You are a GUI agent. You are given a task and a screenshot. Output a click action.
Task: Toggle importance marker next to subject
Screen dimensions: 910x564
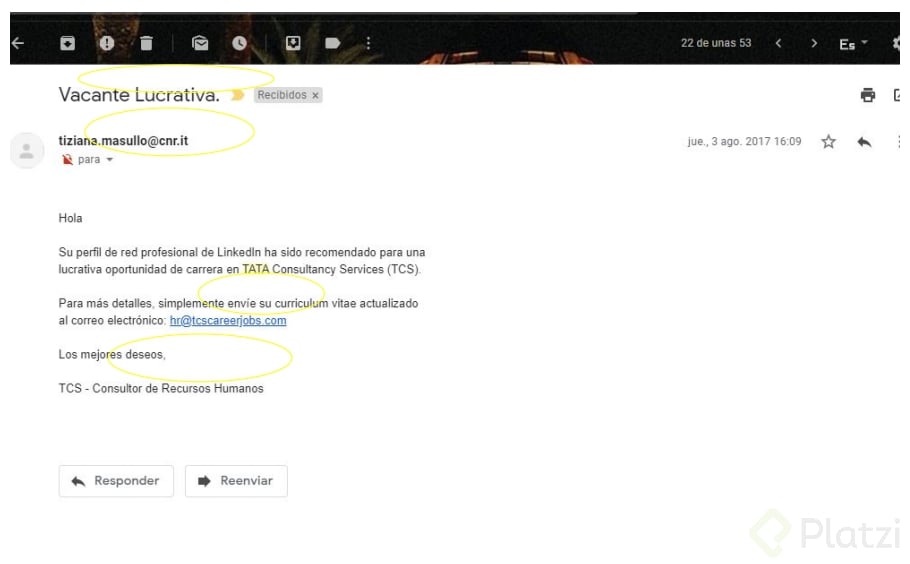[x=237, y=95]
